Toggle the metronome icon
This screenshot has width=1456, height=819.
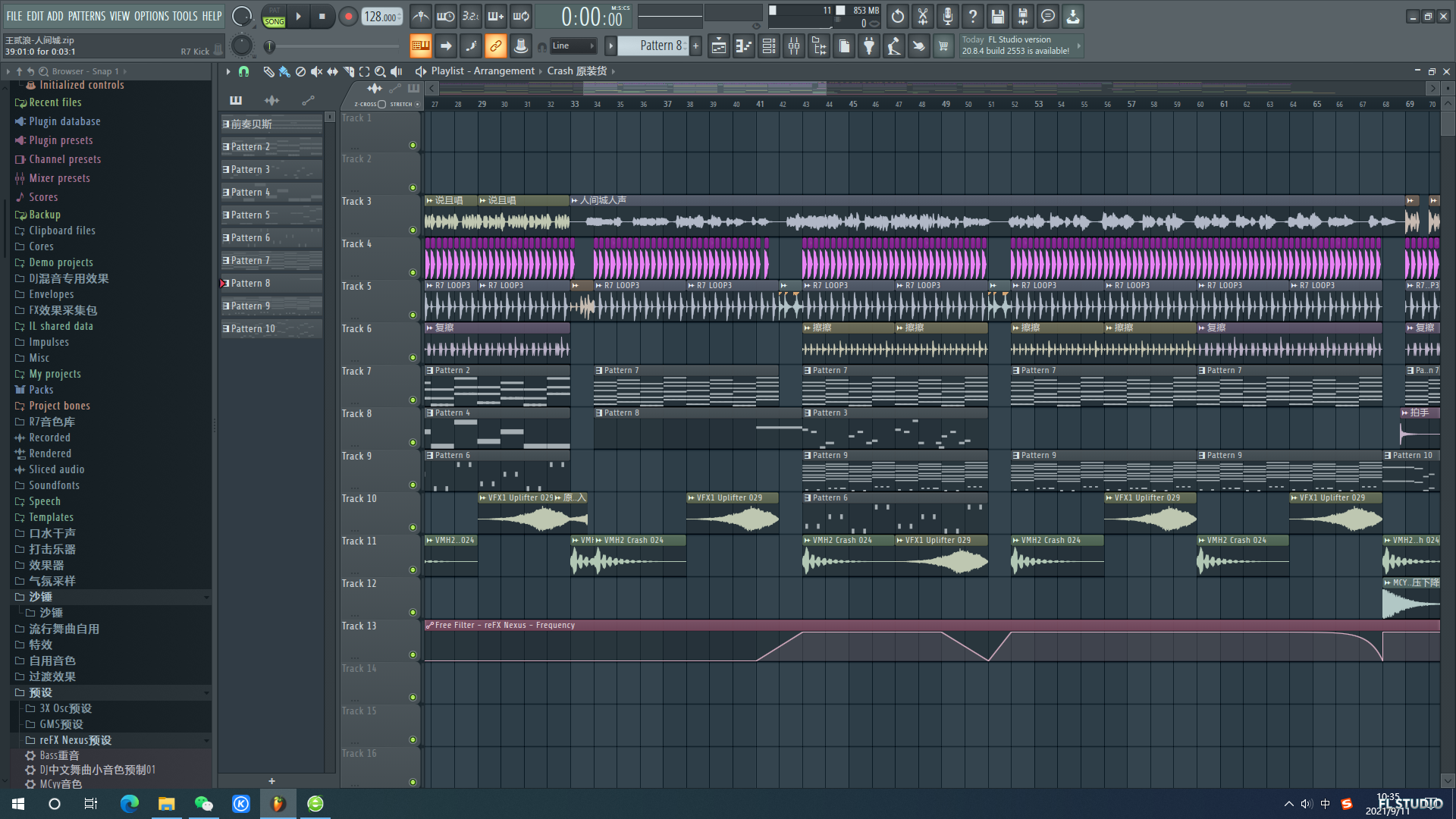(x=421, y=16)
